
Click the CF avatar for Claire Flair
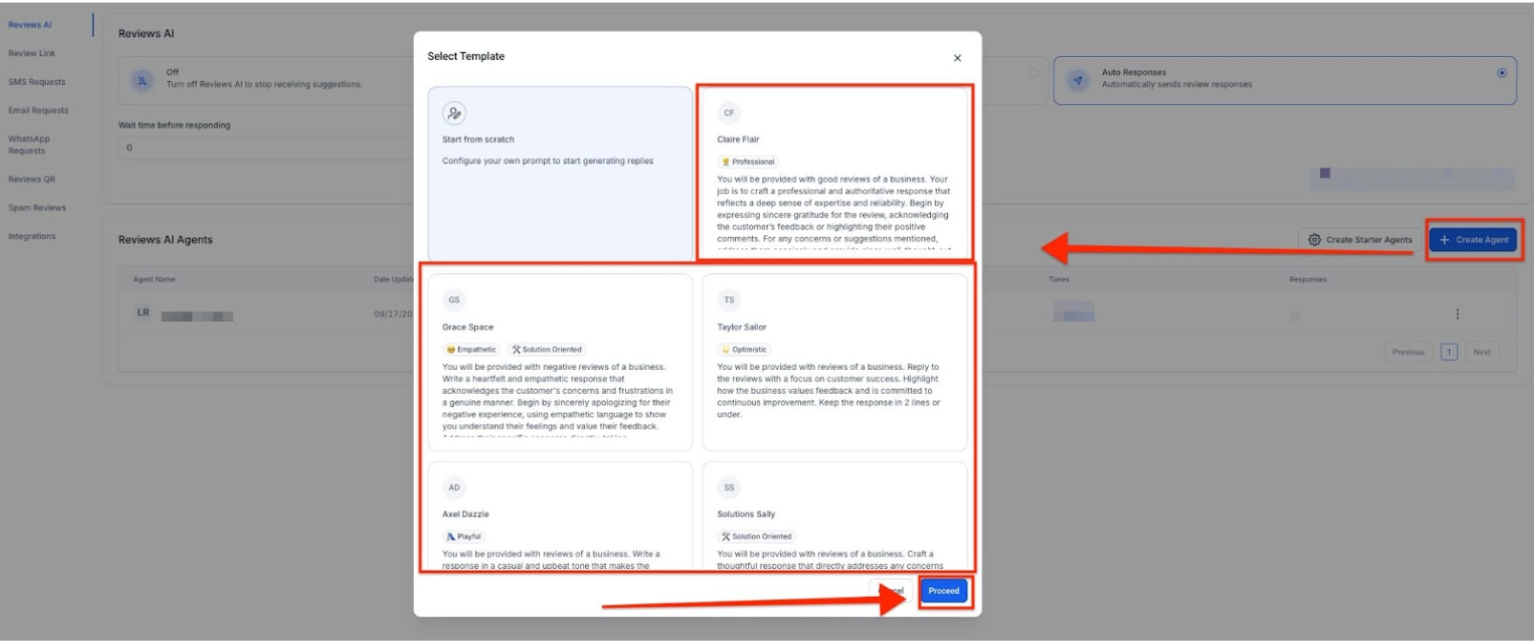729,113
